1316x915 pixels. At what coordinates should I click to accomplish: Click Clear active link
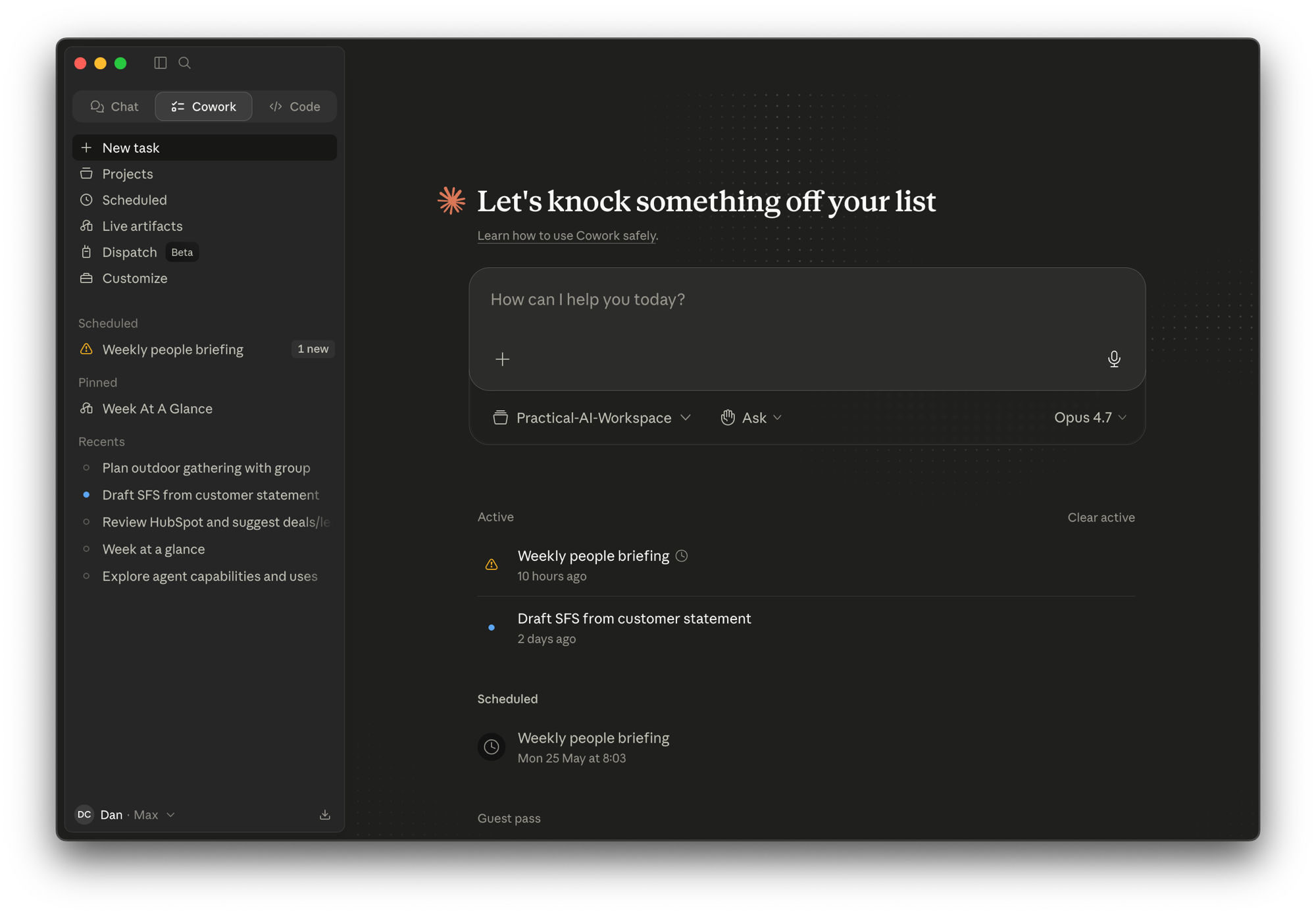[1101, 517]
